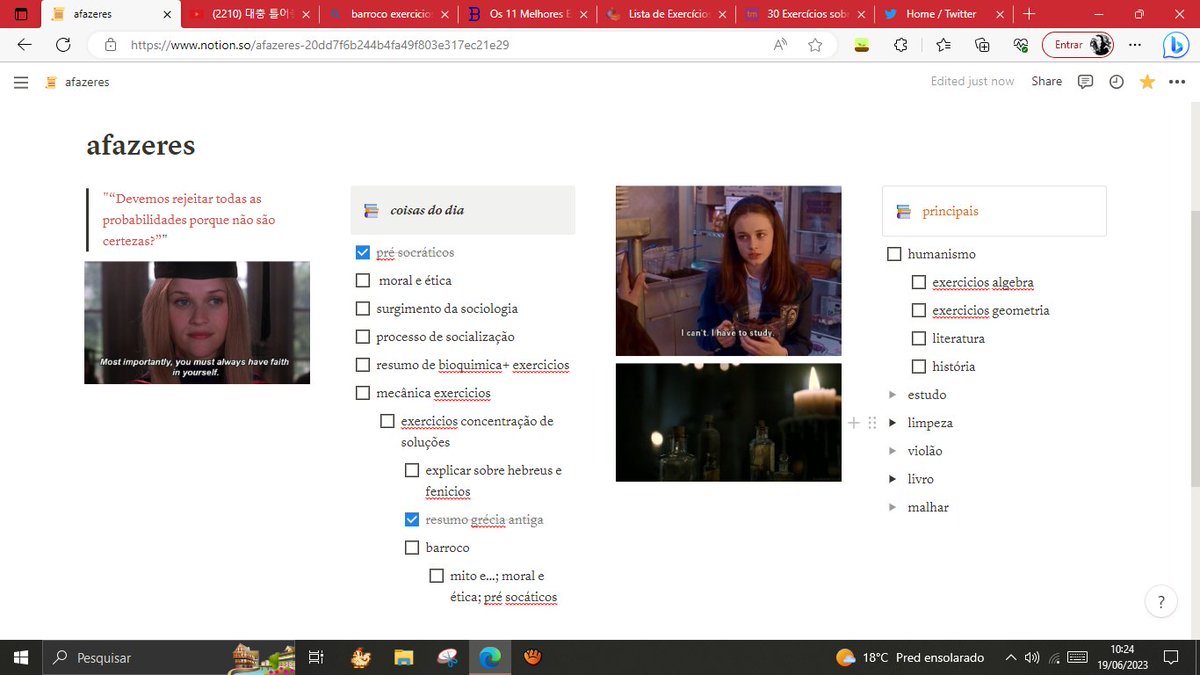The width and height of the screenshot is (1200, 675).
Task: Open the Collections icon
Action: 982,45
